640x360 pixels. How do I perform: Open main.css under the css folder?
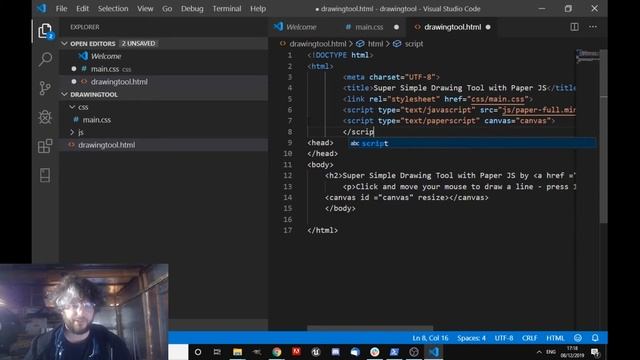coord(97,120)
